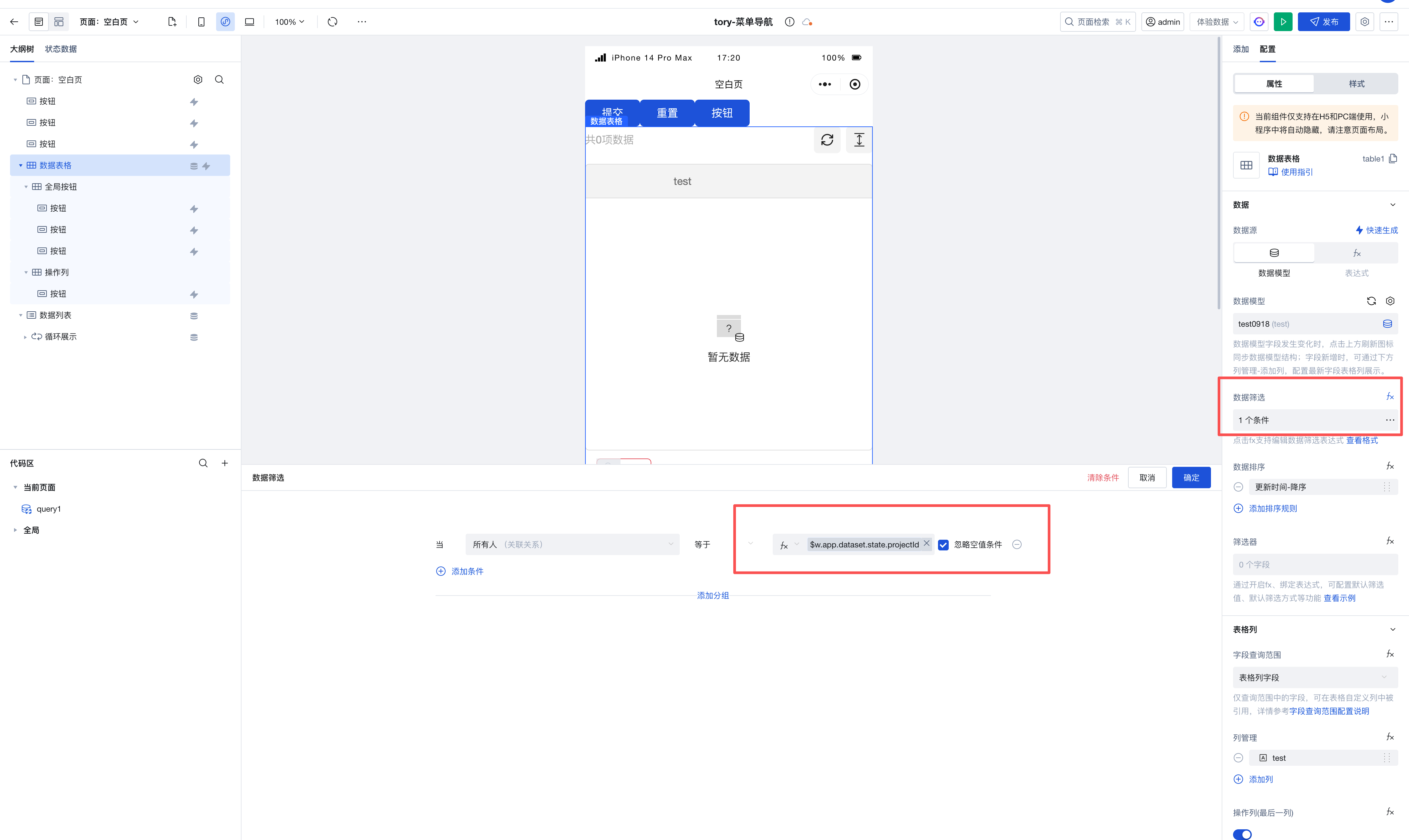Screen dimensions: 1409x840
Task: Collapse the 全局按钮 tree node
Action: click(x=26, y=187)
